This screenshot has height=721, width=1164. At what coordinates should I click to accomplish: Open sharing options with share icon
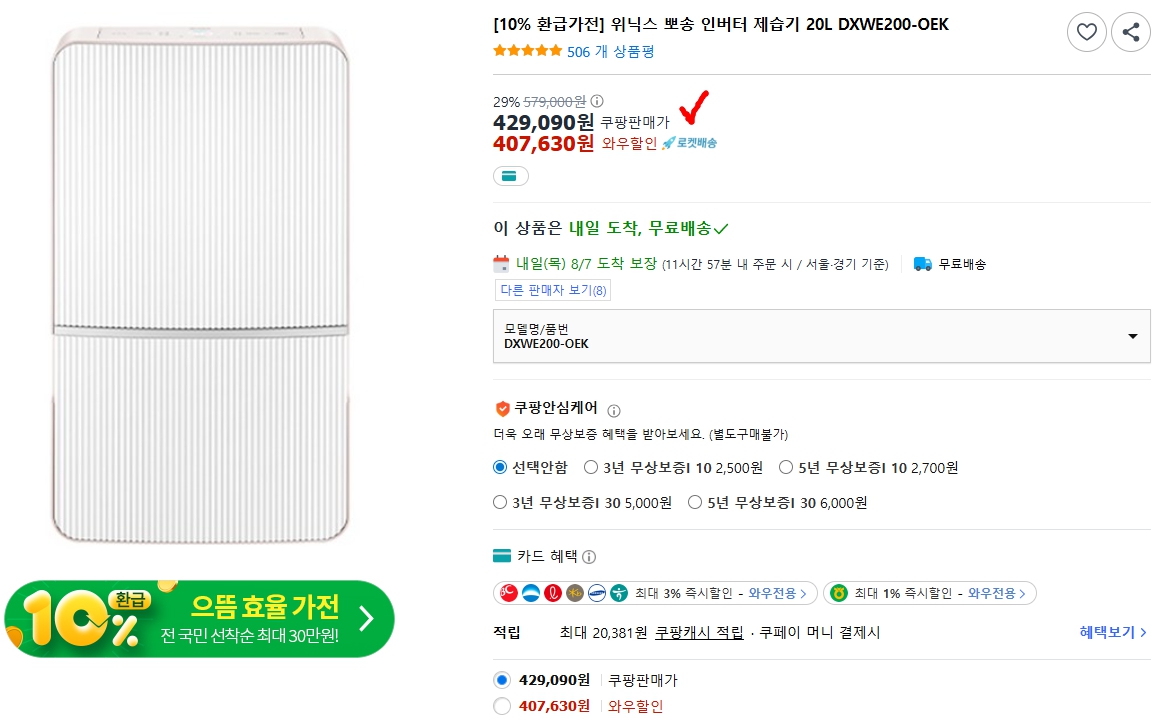click(x=1131, y=32)
